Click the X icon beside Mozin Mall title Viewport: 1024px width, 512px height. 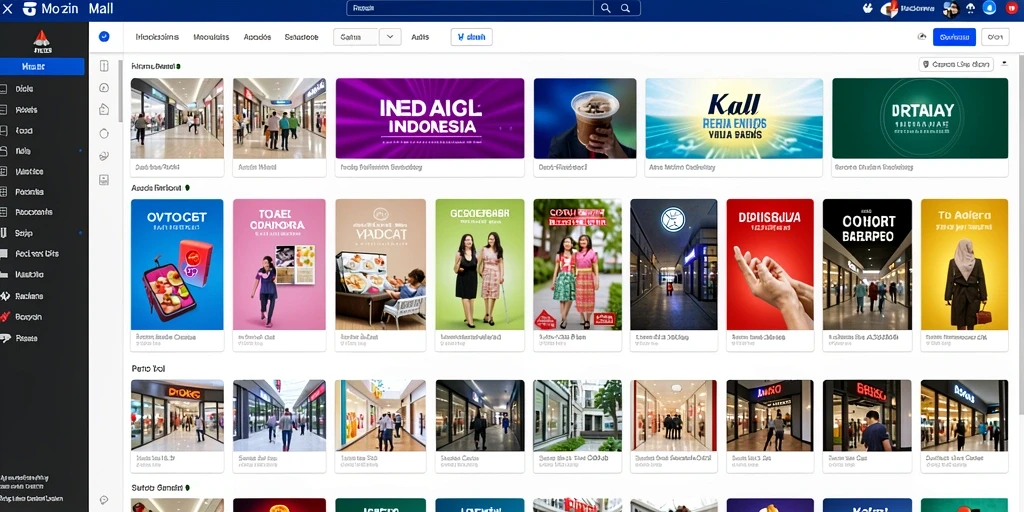pyautogui.click(x=8, y=8)
